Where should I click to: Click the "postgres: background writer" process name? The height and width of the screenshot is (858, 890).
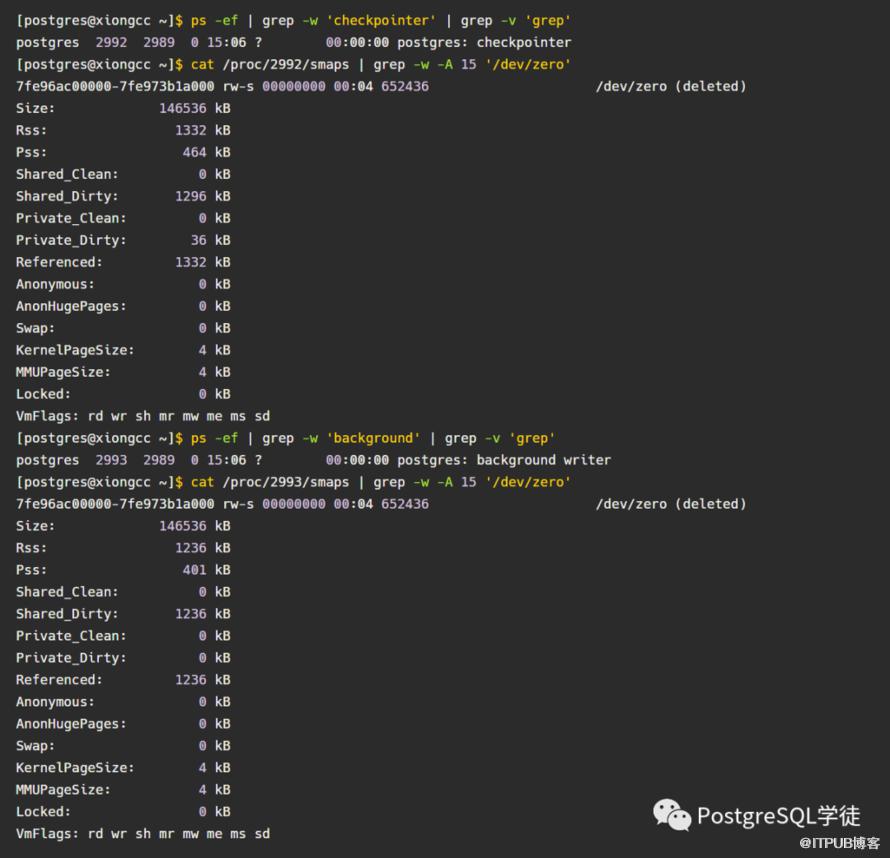point(503,460)
